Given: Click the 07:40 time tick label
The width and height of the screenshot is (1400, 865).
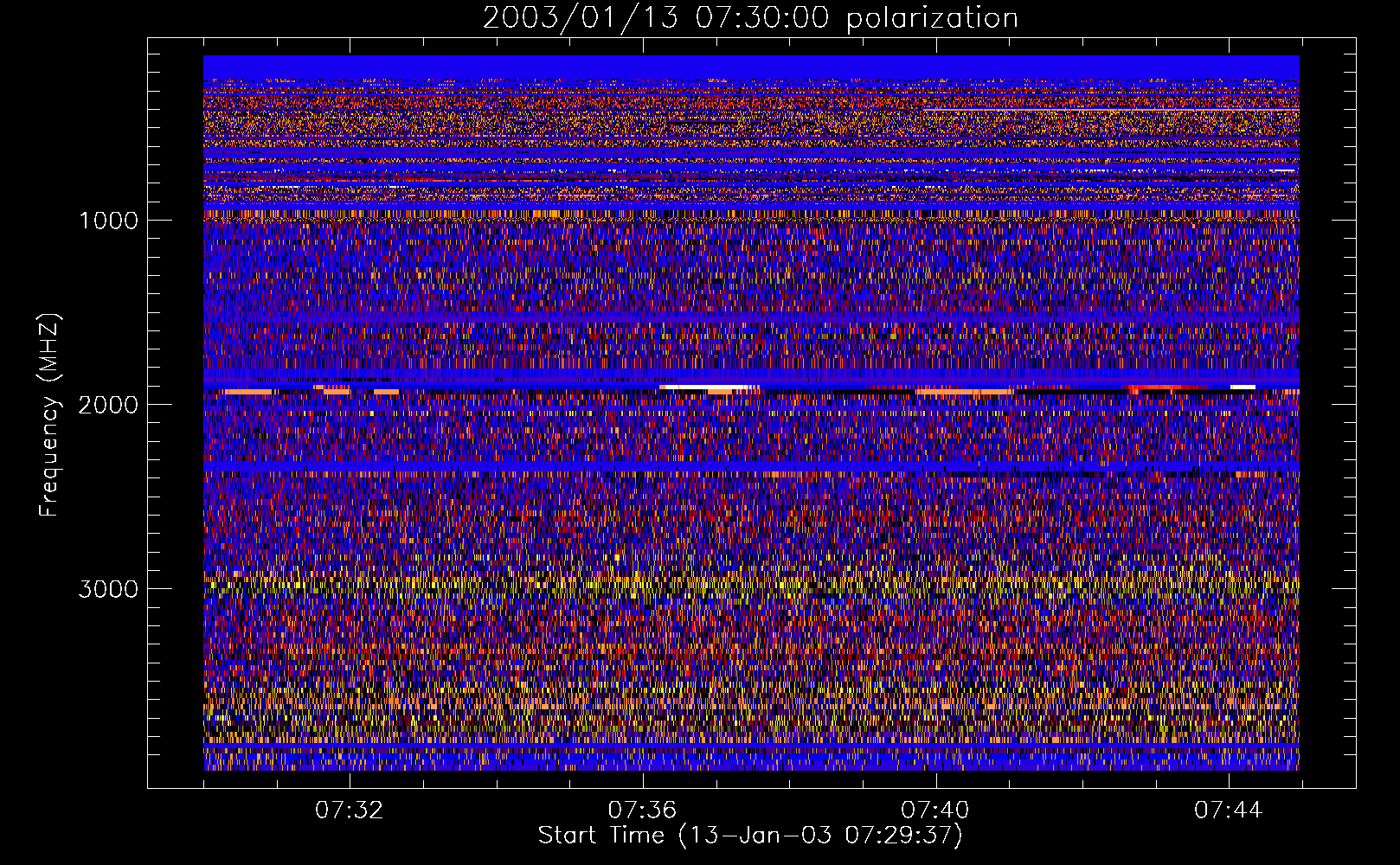Looking at the screenshot, I should (935, 811).
